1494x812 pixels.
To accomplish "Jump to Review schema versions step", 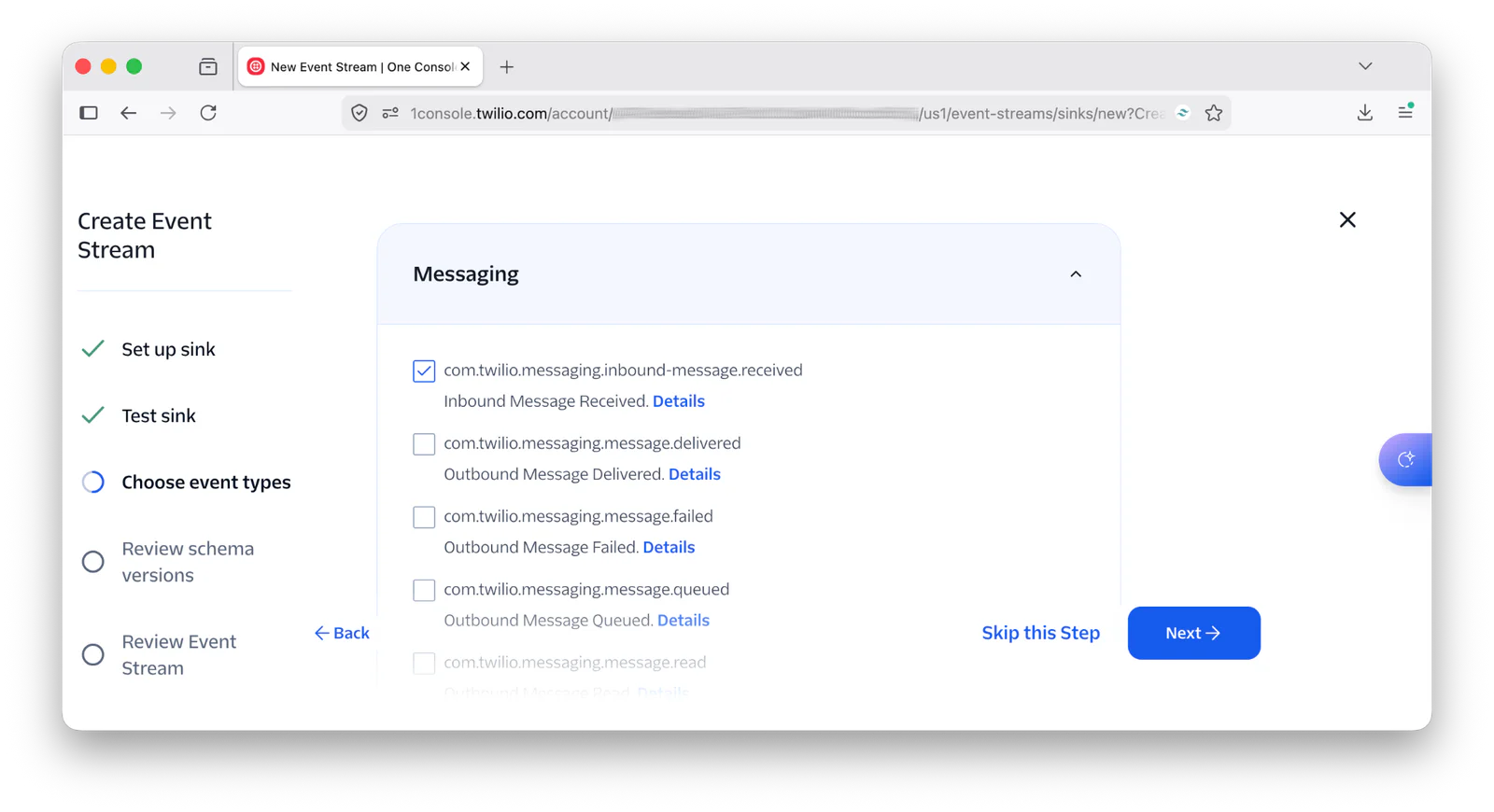I will click(188, 562).
